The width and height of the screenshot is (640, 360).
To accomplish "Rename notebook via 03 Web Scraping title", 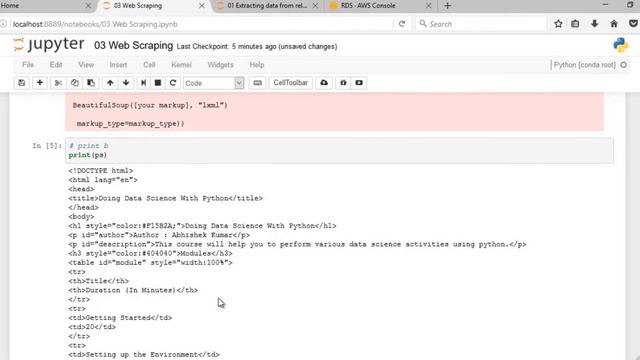I will click(x=133, y=45).
